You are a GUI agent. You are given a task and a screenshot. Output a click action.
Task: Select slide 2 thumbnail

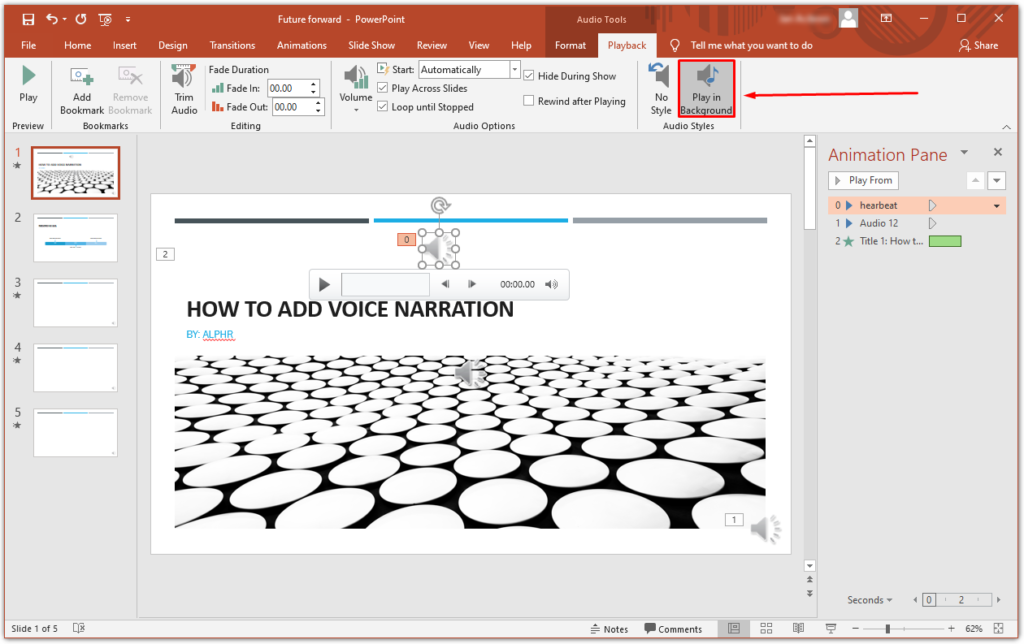pyautogui.click(x=76, y=238)
